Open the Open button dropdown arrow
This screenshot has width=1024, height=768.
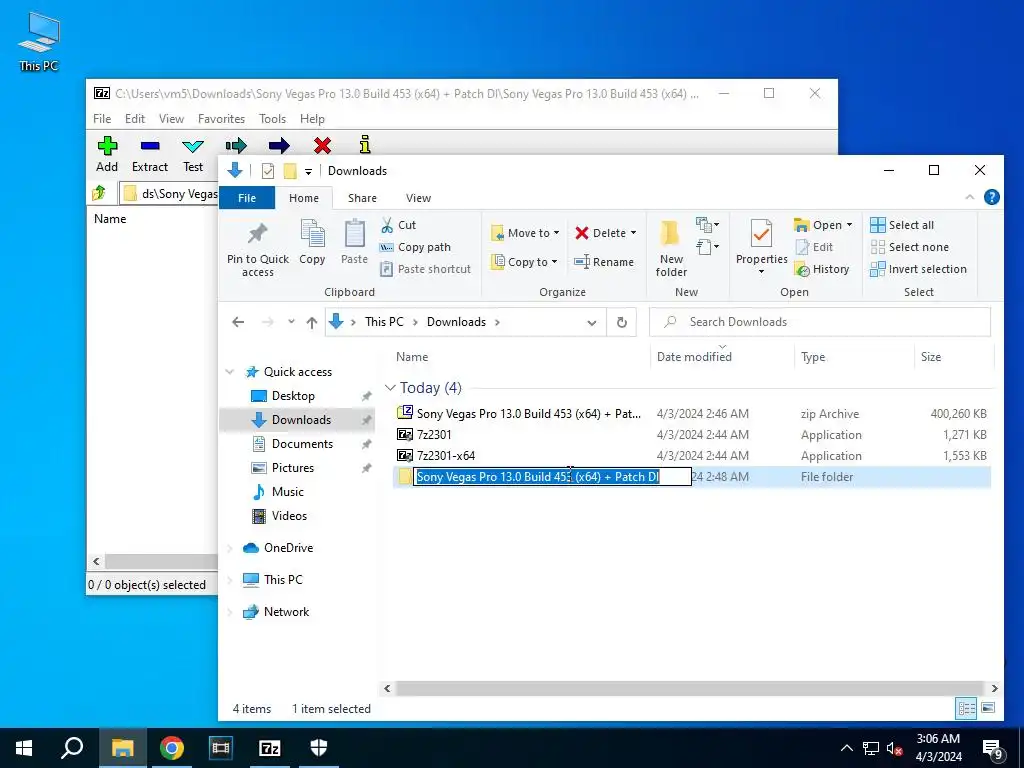point(849,225)
